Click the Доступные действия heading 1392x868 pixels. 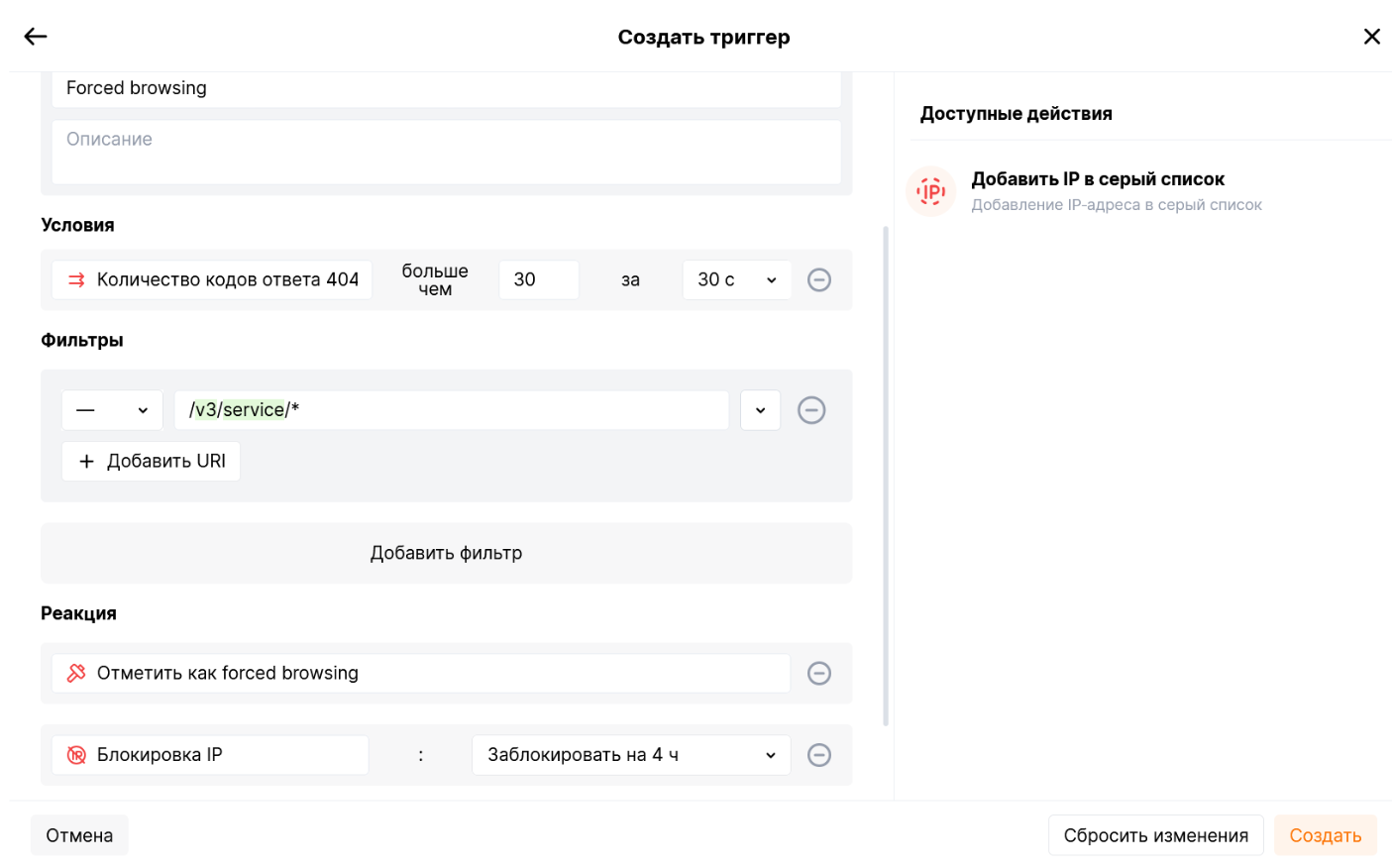1017,114
